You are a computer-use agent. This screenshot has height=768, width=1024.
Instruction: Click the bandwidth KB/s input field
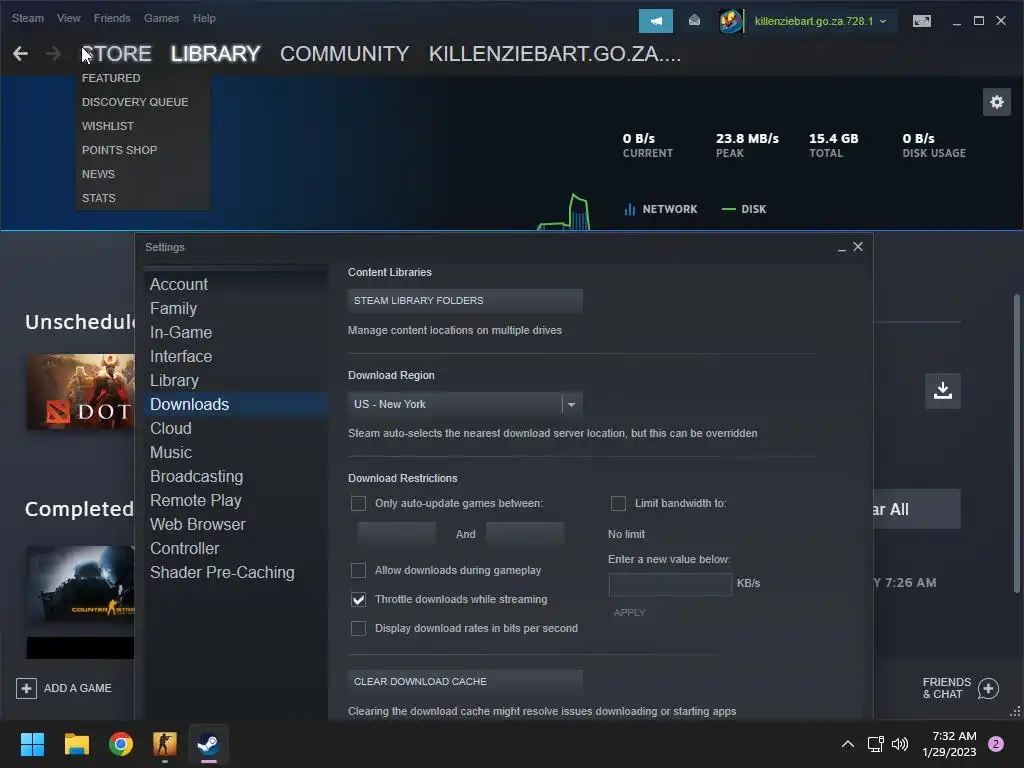670,584
